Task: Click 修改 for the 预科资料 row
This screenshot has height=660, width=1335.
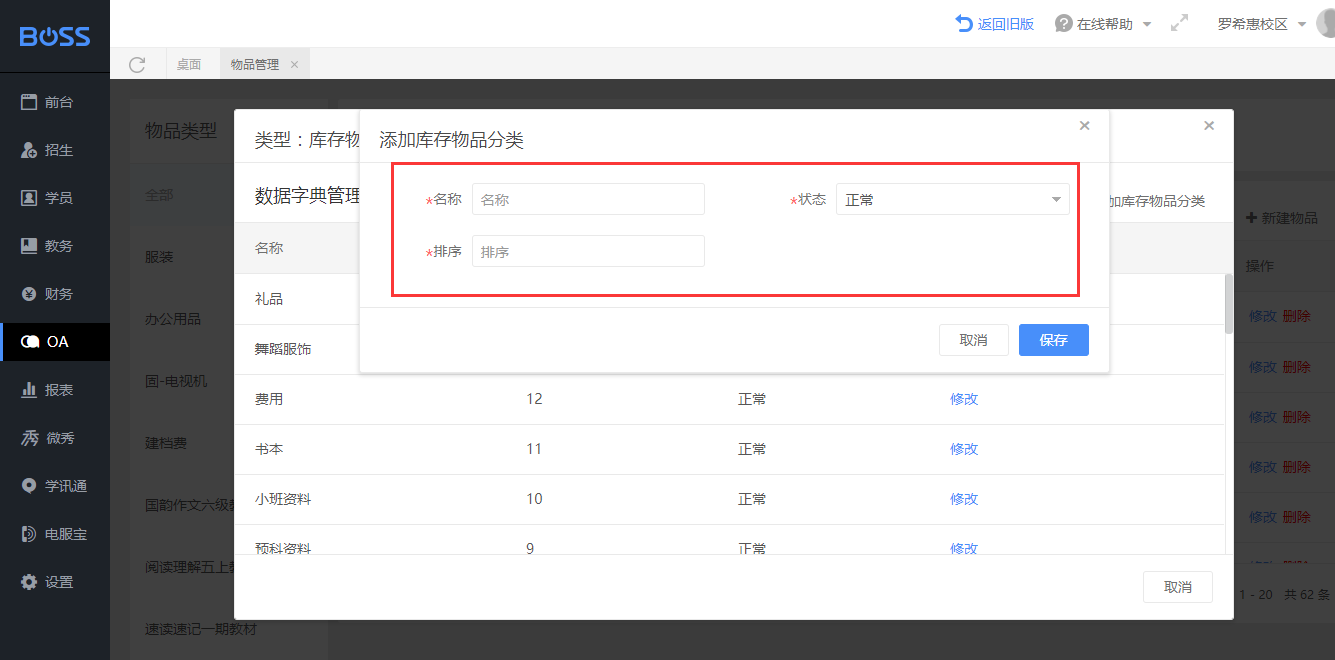Action: tap(964, 548)
